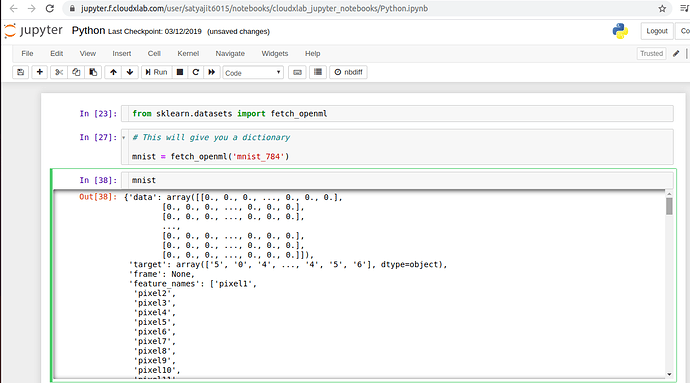Click the 'target': array output line
Image resolution: width=690 pixels, height=383 pixels.
[288, 265]
